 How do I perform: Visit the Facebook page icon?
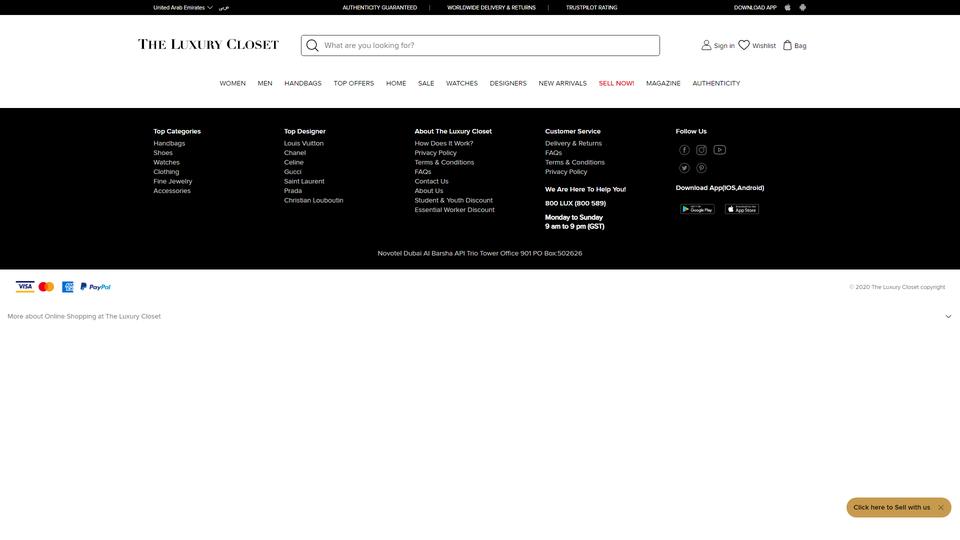[684, 150]
